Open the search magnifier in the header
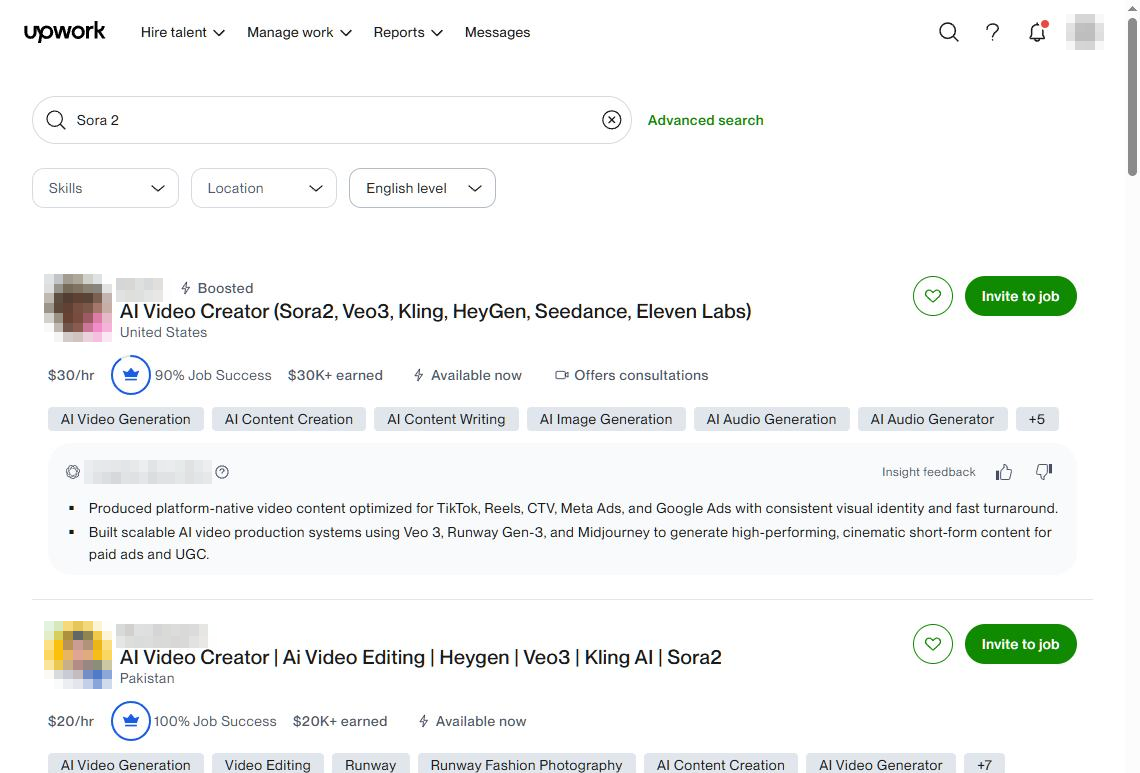Image resolution: width=1140 pixels, height=773 pixels. pyautogui.click(x=948, y=32)
